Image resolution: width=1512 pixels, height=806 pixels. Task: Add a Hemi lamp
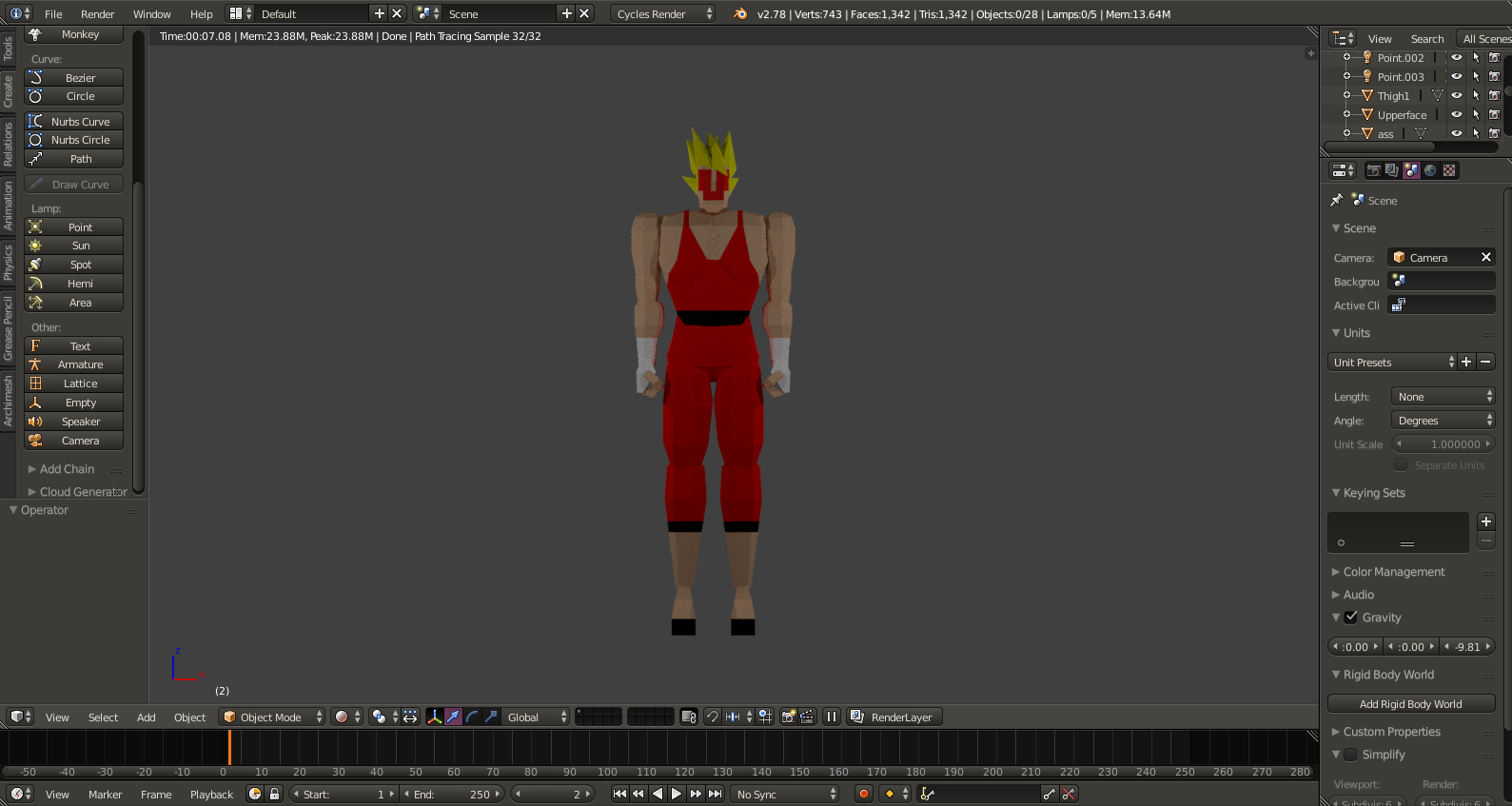click(74, 284)
